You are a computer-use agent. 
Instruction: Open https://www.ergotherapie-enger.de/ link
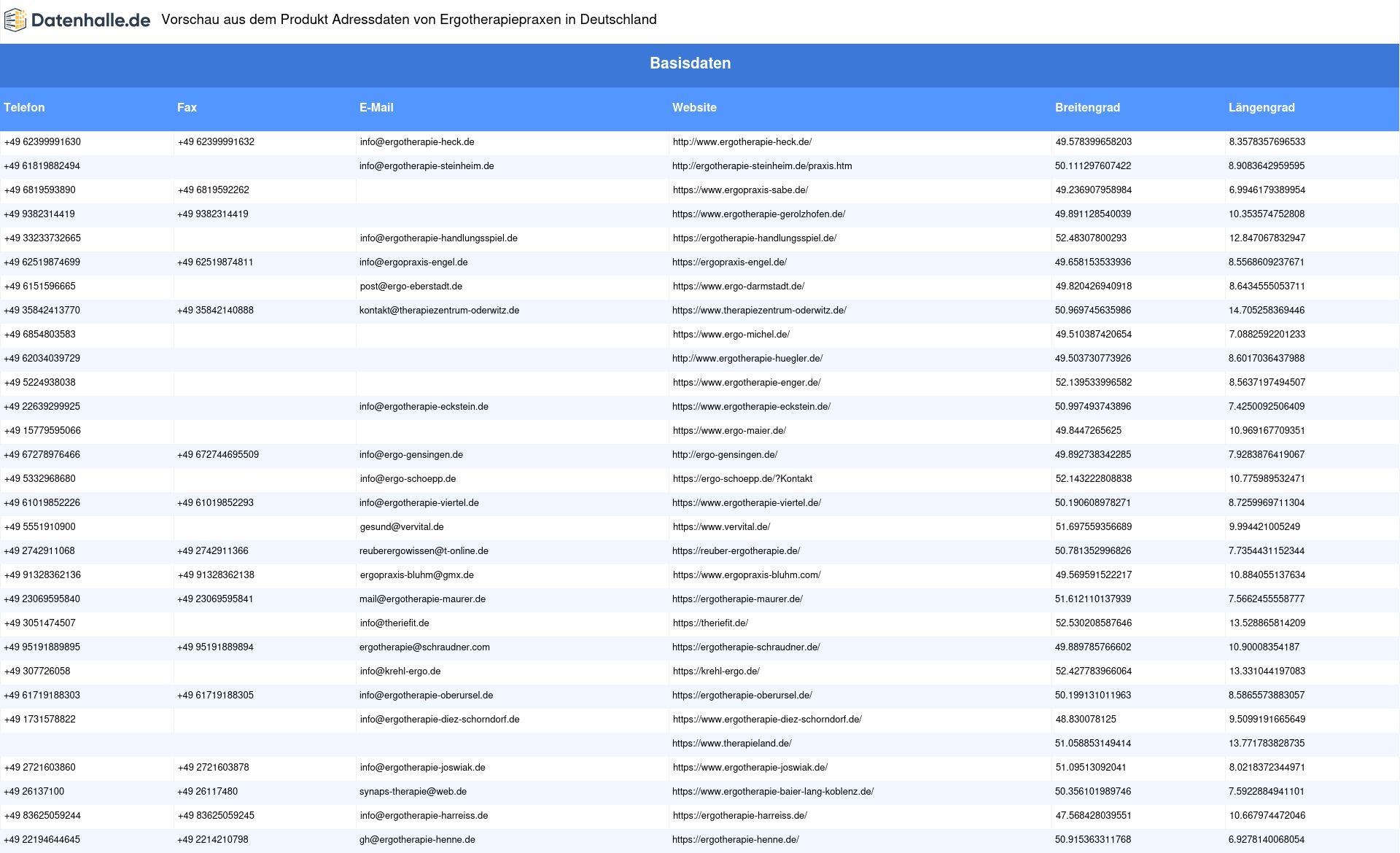pos(747,383)
